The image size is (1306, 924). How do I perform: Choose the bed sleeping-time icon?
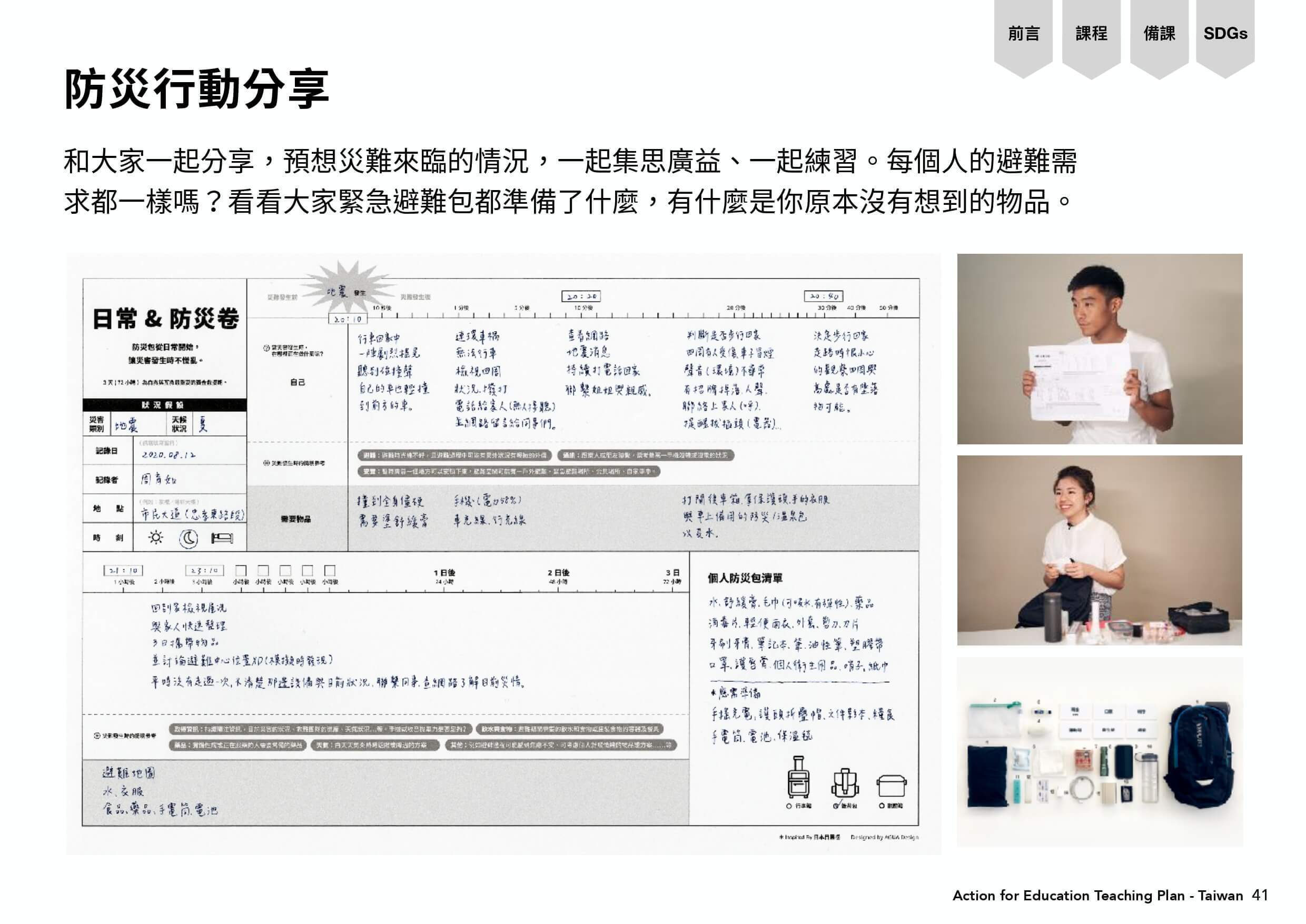coord(222,538)
